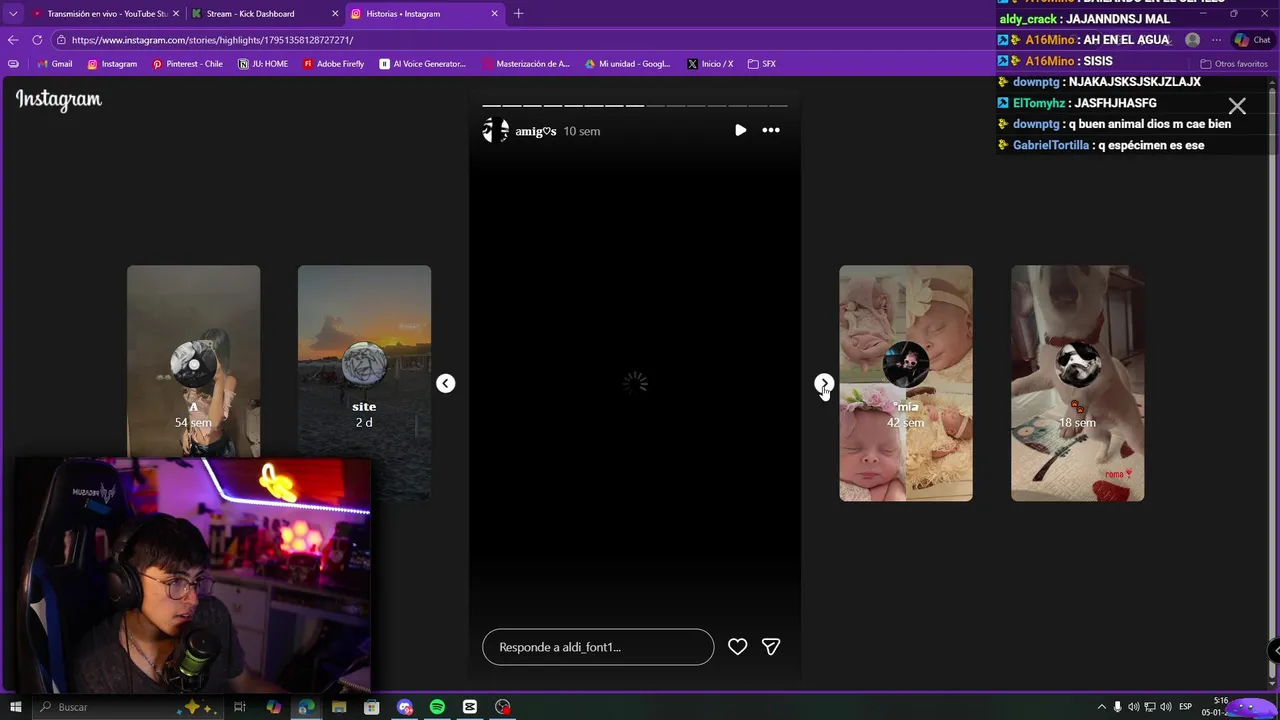
Task: Open the Instagram bookmark
Action: (112, 64)
